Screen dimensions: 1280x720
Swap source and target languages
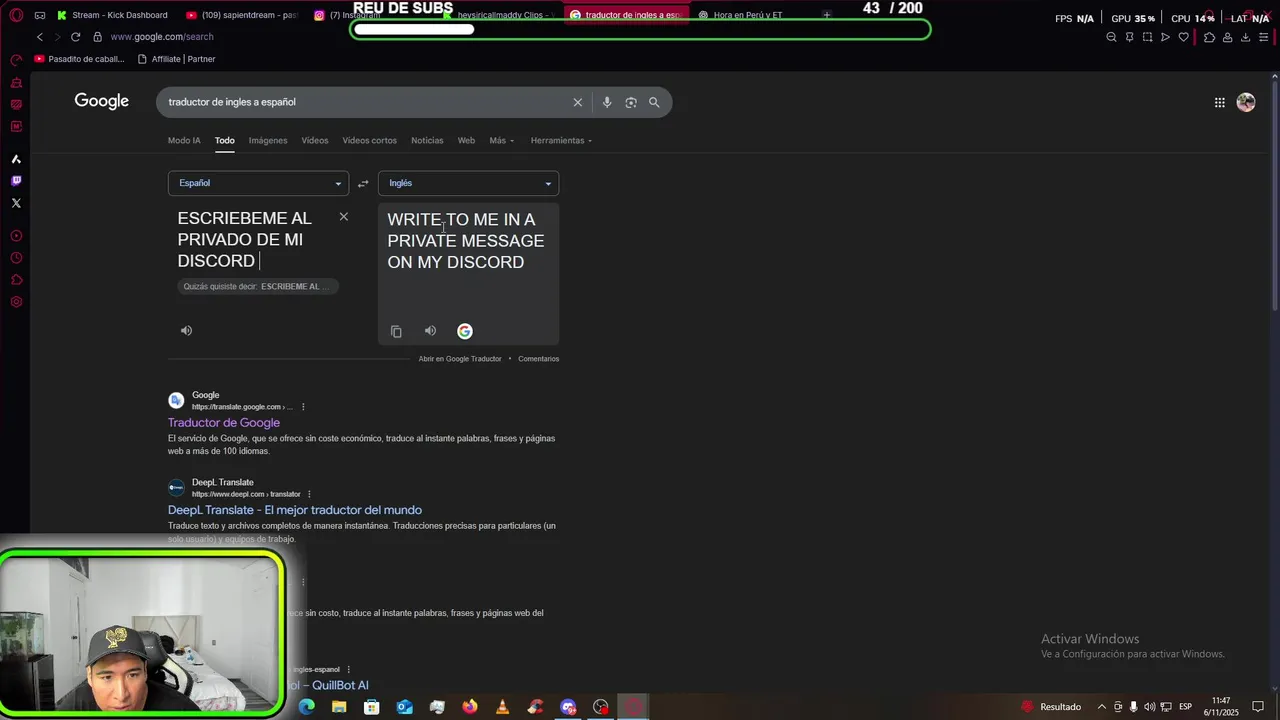click(x=363, y=183)
